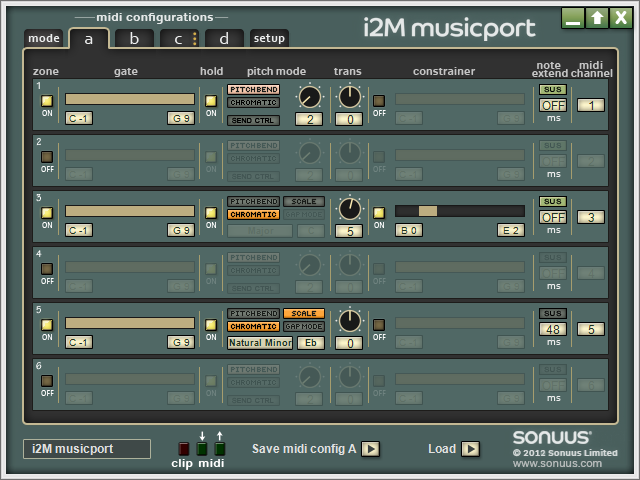This screenshot has width=640, height=480.
Task: Enable constrainer switch in zone 5
Action: (x=379, y=324)
